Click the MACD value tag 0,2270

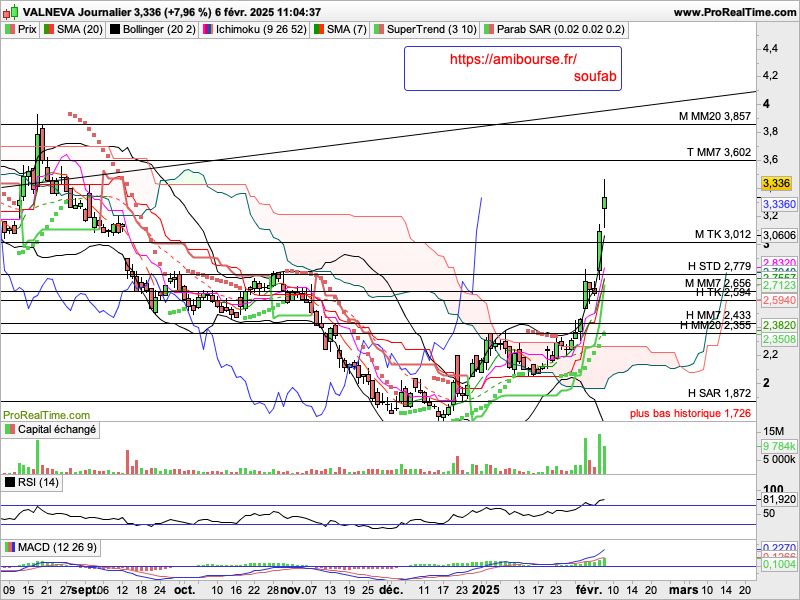[x=779, y=547]
